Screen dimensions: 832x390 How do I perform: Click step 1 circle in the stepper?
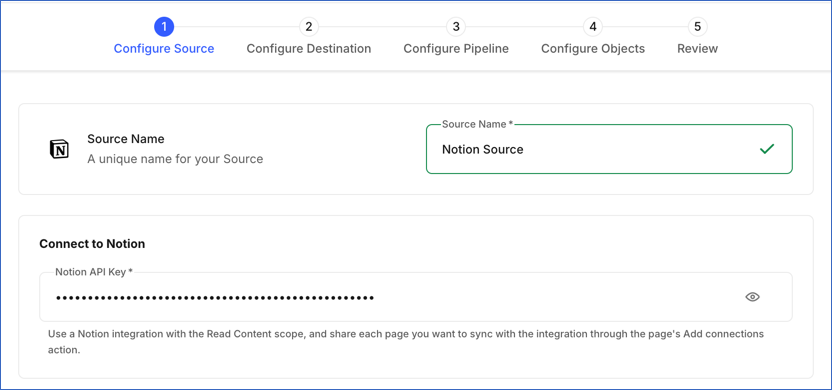[x=164, y=27]
